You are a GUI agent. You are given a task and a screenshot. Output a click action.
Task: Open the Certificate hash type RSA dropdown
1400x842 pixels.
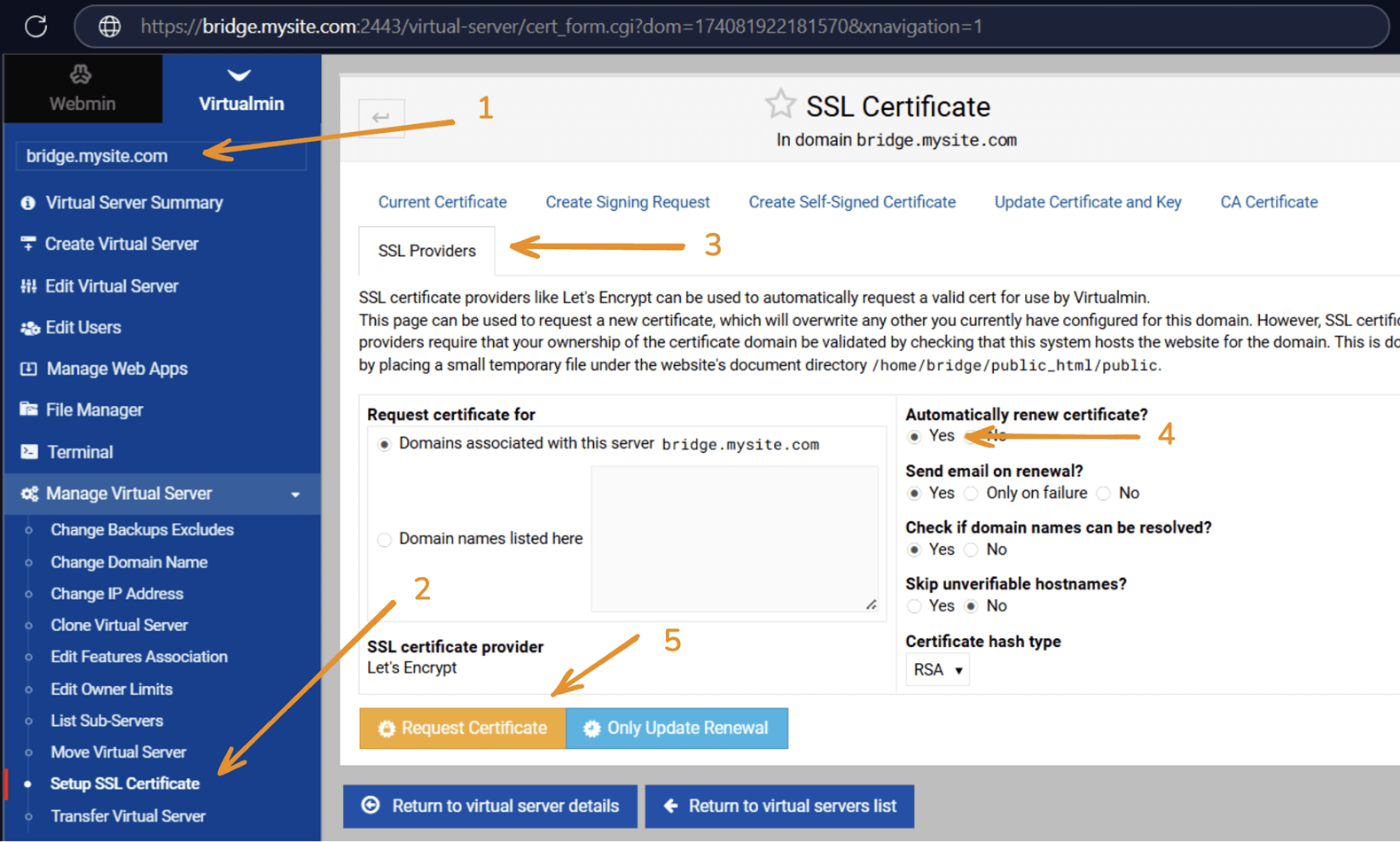coord(937,670)
